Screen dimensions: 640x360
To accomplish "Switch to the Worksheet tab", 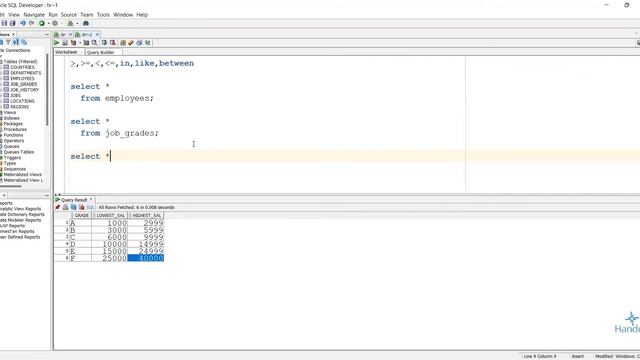I will pos(66,52).
